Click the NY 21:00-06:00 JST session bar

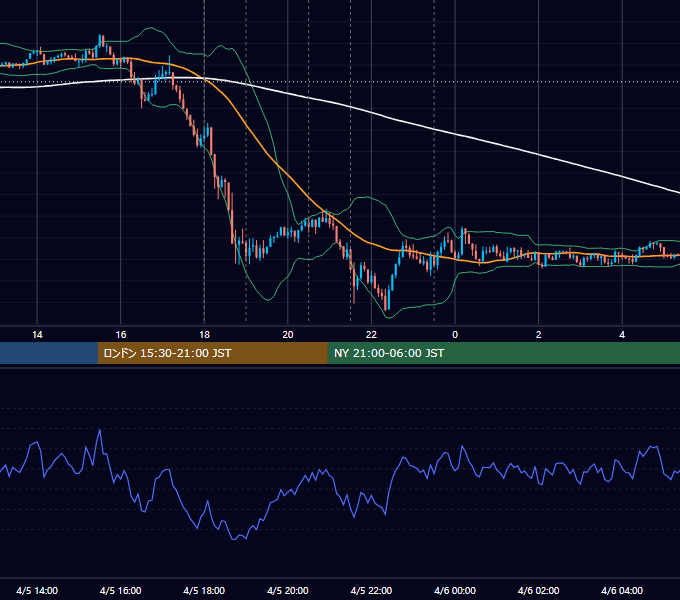(503, 353)
